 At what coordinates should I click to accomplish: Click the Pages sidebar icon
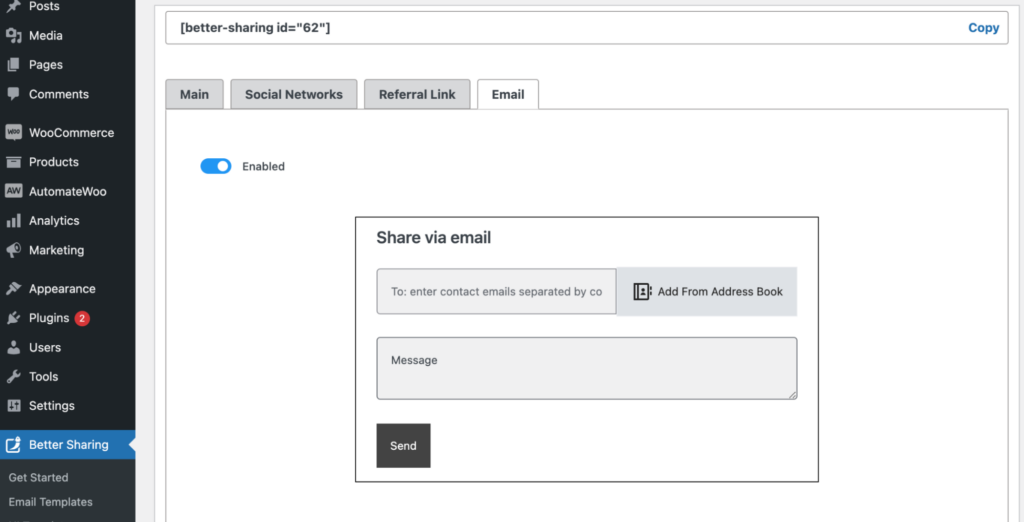pyautogui.click(x=14, y=65)
